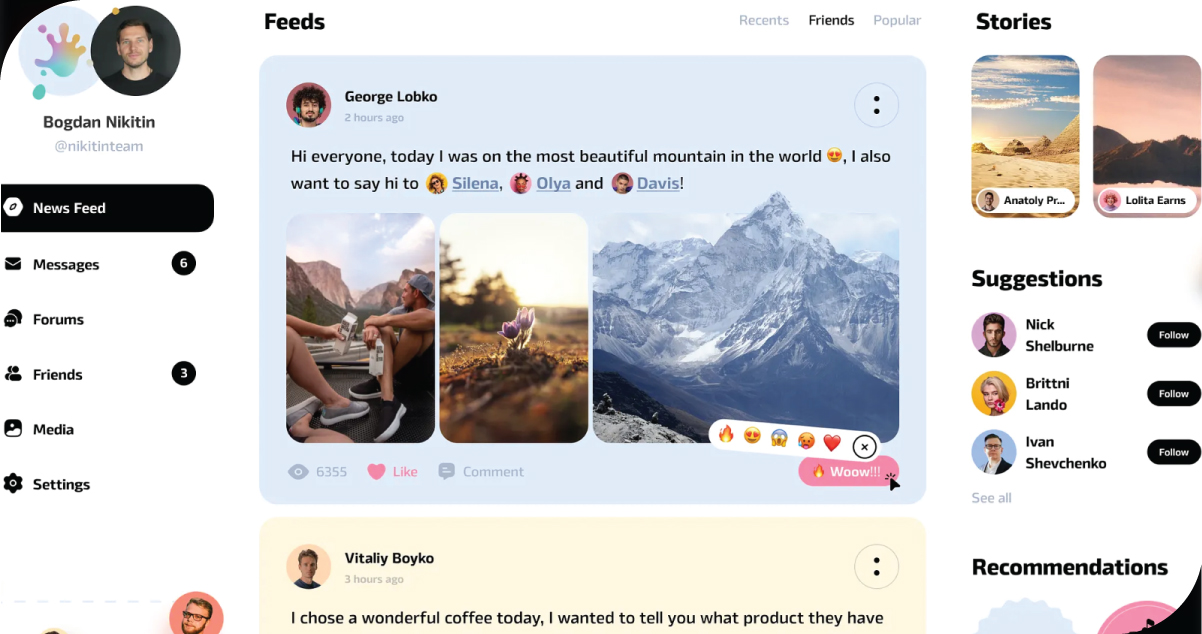
Task: Open the Media section
Action: click(x=52, y=429)
